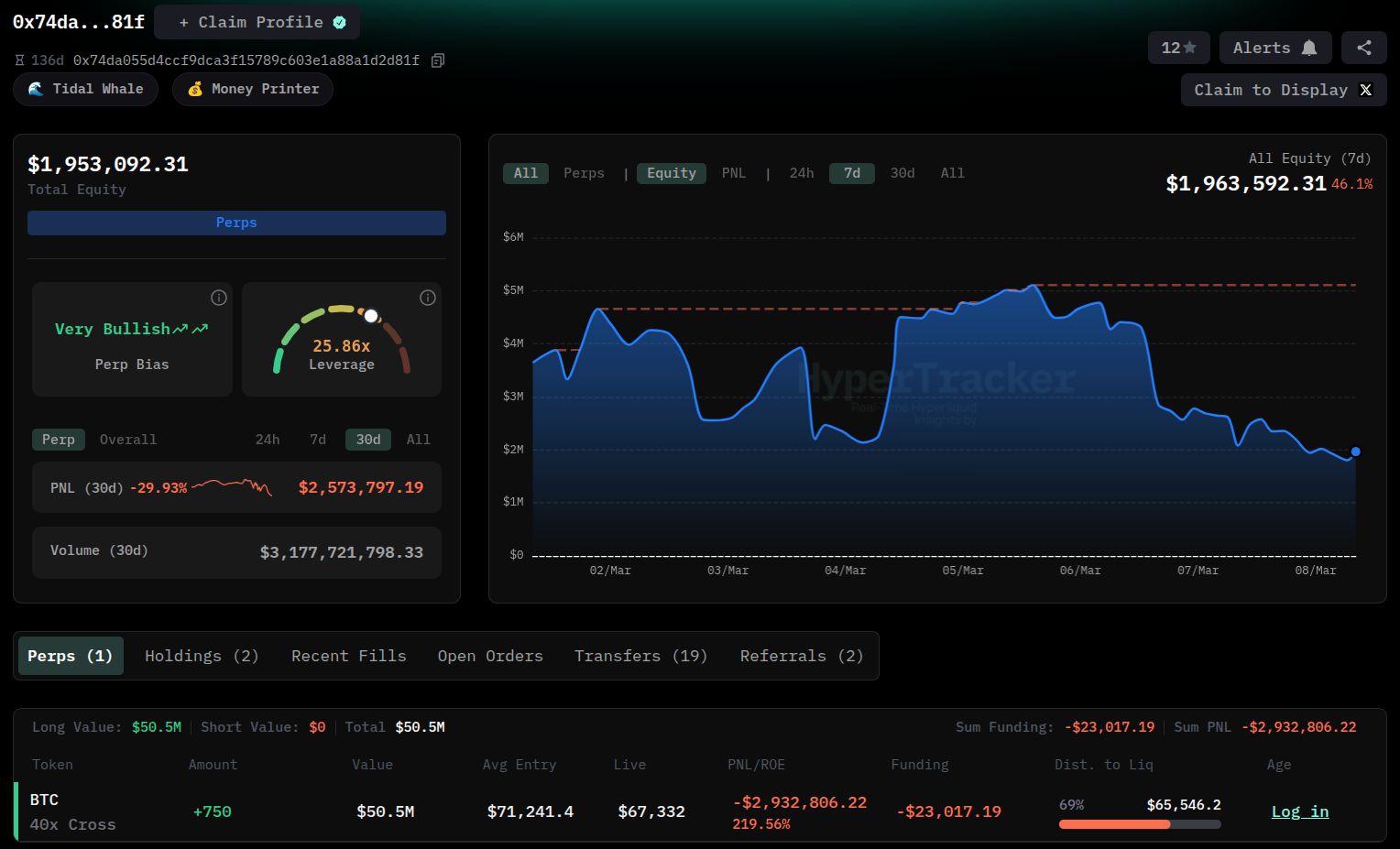
Task: Click the 12-star rating badge
Action: pos(1178,47)
